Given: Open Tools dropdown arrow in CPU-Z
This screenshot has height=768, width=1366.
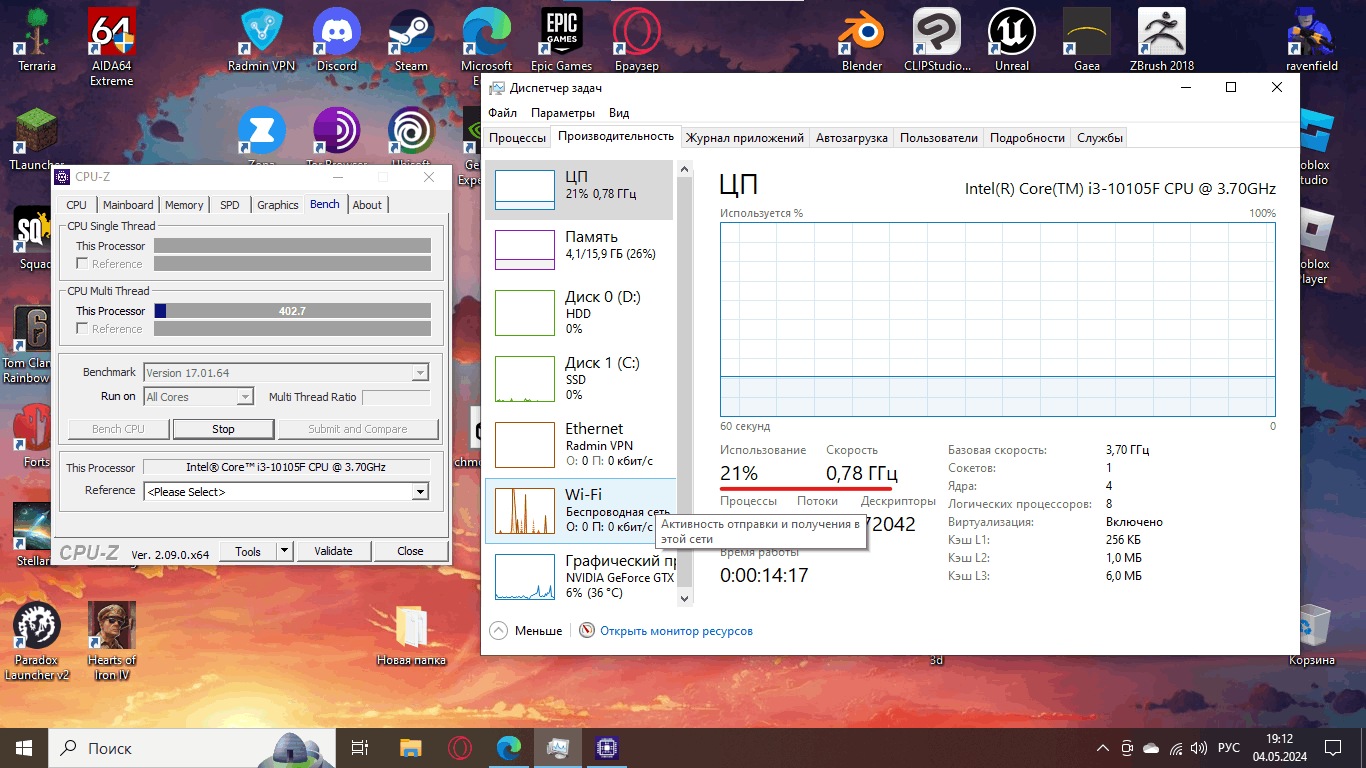Looking at the screenshot, I should point(284,551).
